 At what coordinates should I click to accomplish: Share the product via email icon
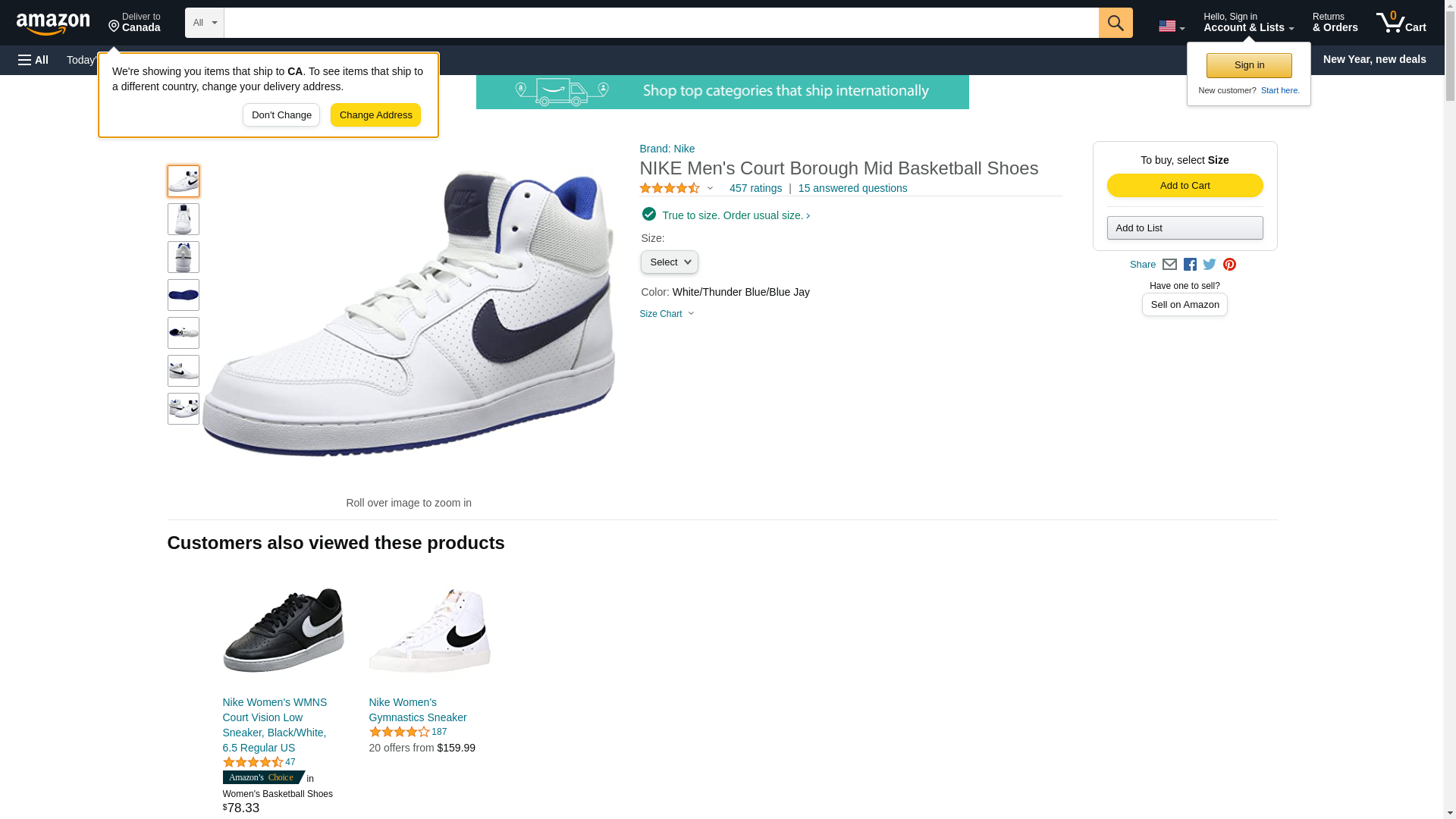click(1169, 265)
